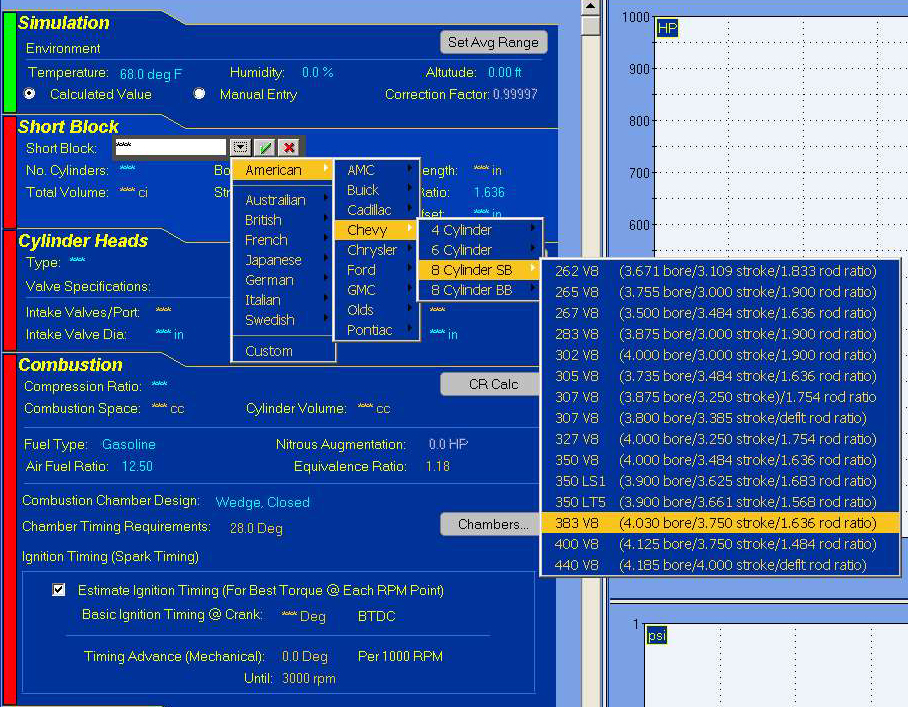Click the Wedge, Closed chamber design value

(x=262, y=502)
